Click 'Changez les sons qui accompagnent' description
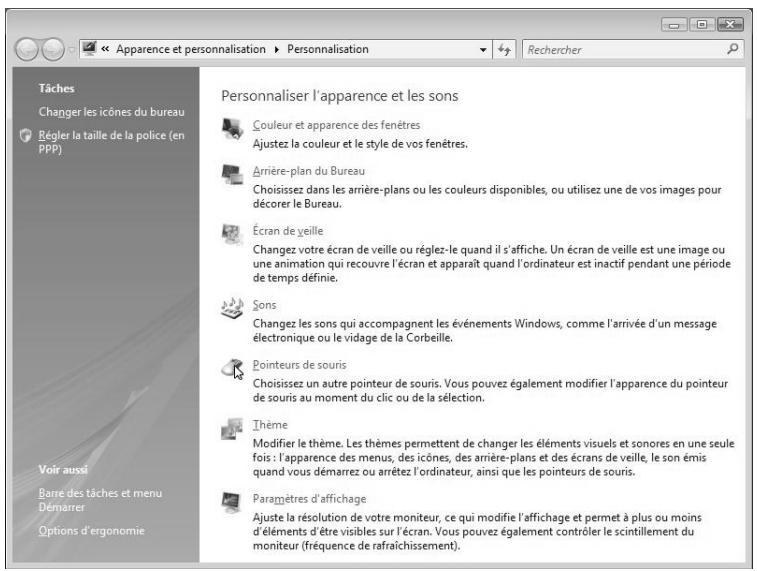 tap(485, 331)
